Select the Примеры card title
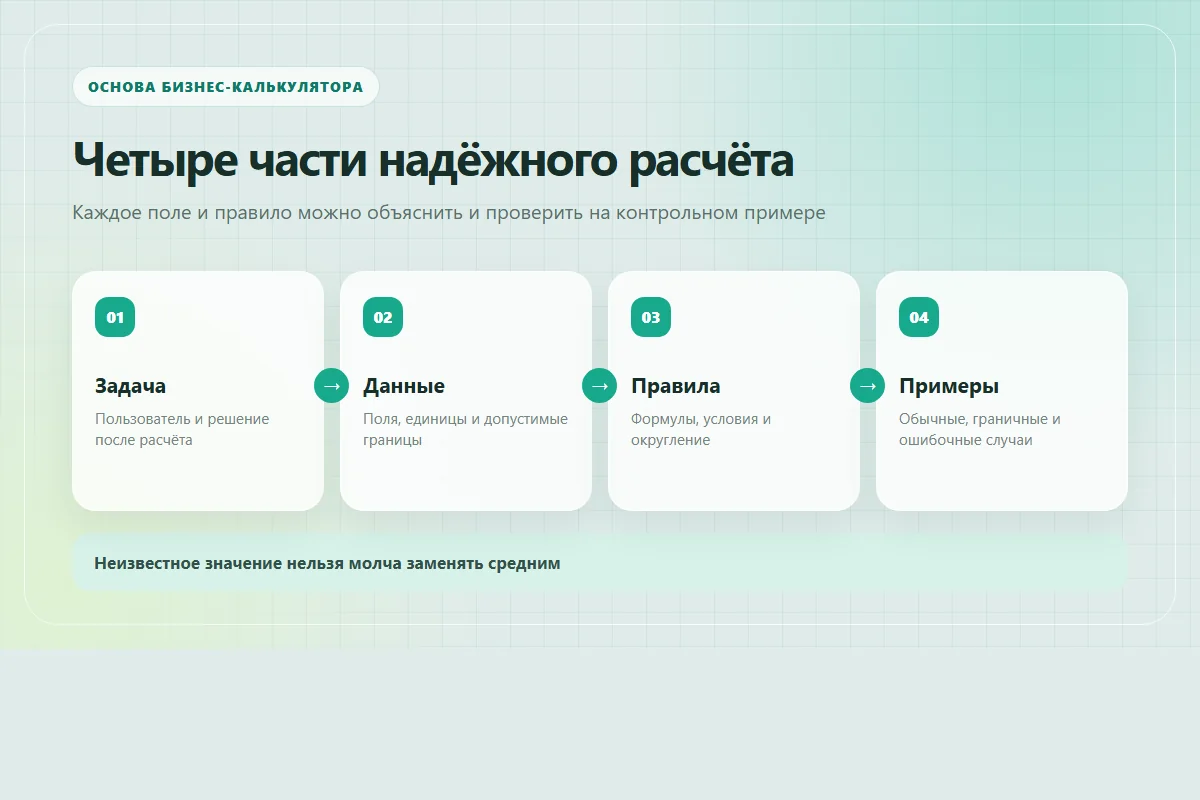 pyautogui.click(x=949, y=386)
